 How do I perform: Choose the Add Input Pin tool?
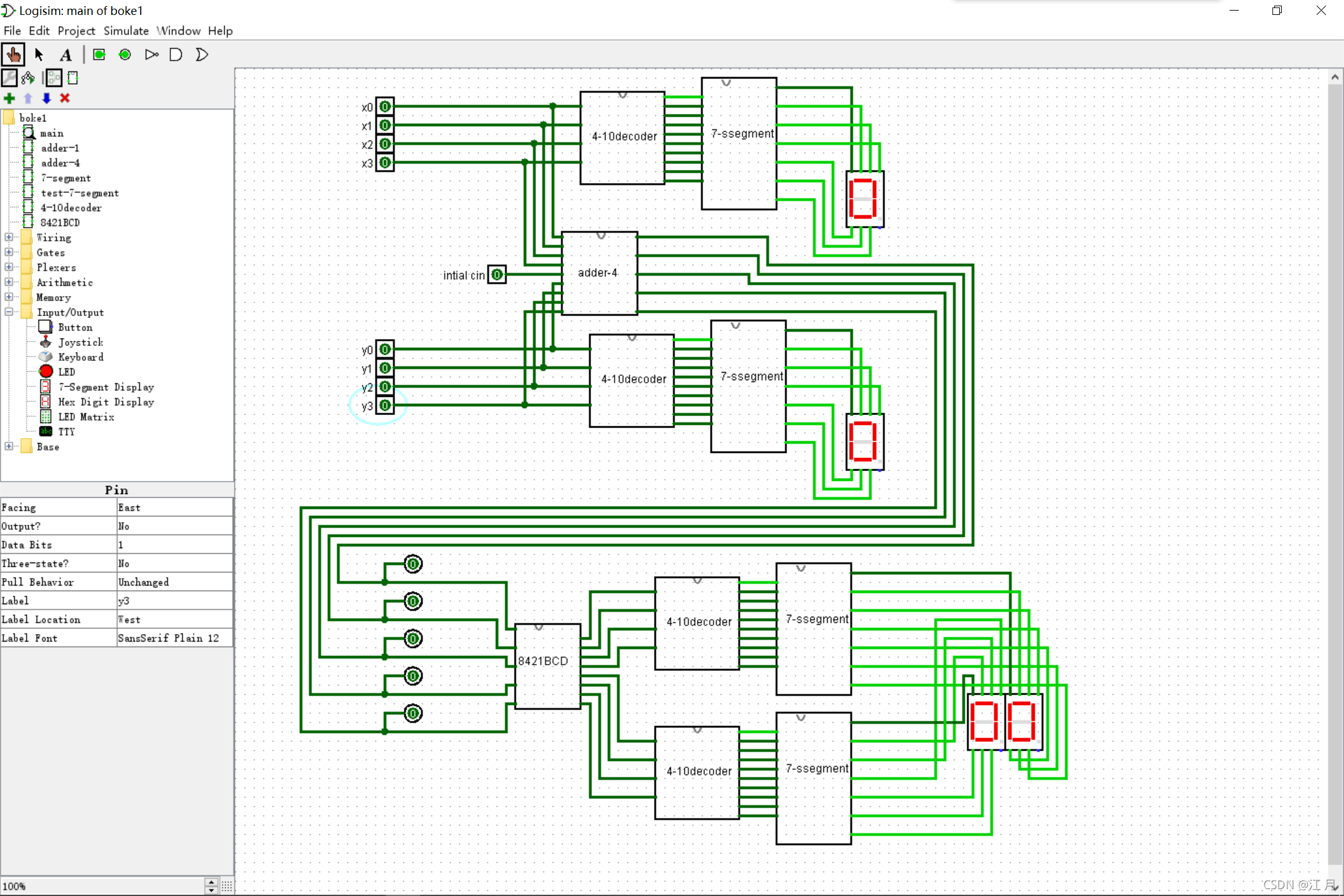(x=99, y=55)
